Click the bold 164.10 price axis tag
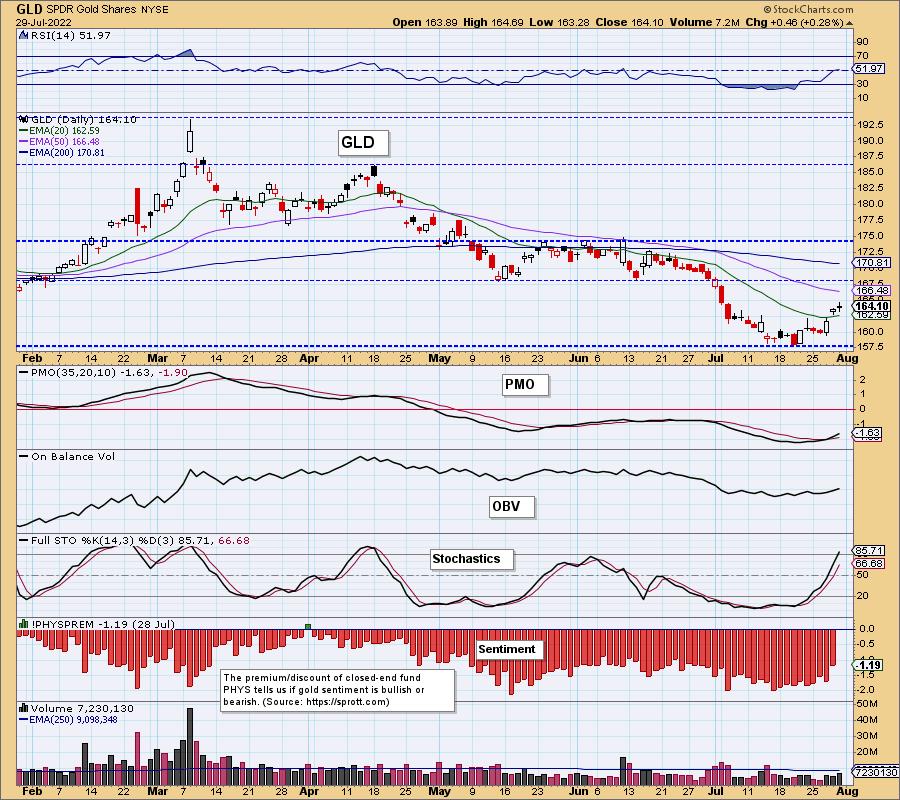900x800 pixels. click(x=872, y=306)
